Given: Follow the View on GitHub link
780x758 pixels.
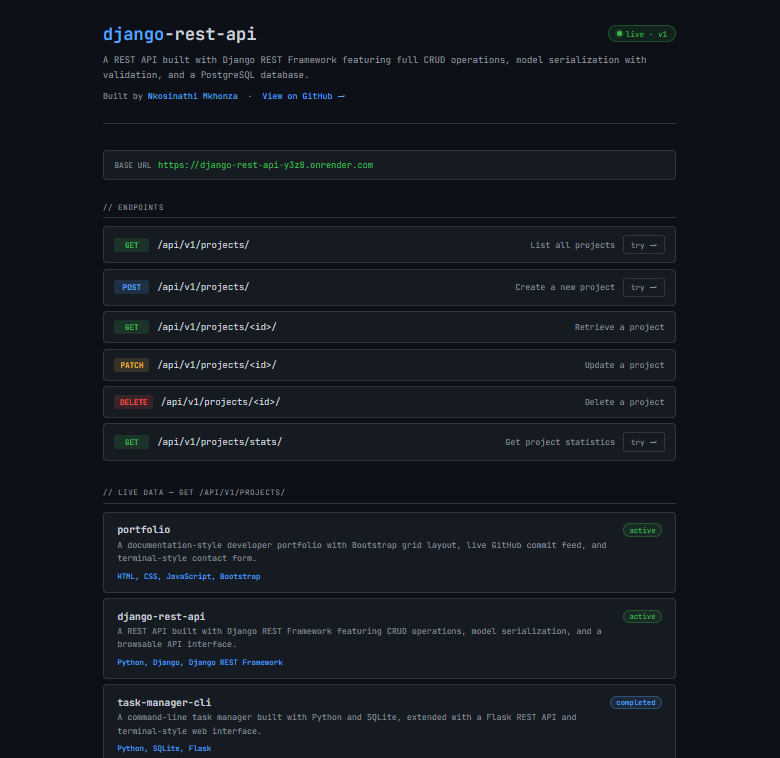Looking at the screenshot, I should coord(303,96).
